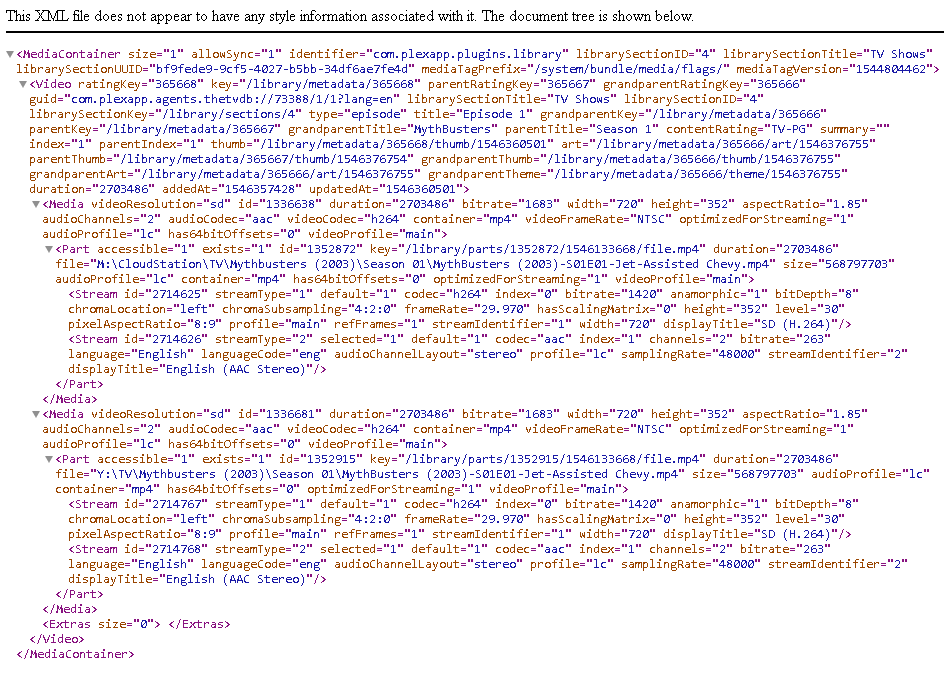Click the title value "Episode 1"
Image resolution: width=948 pixels, height=674 pixels.
pos(494,114)
